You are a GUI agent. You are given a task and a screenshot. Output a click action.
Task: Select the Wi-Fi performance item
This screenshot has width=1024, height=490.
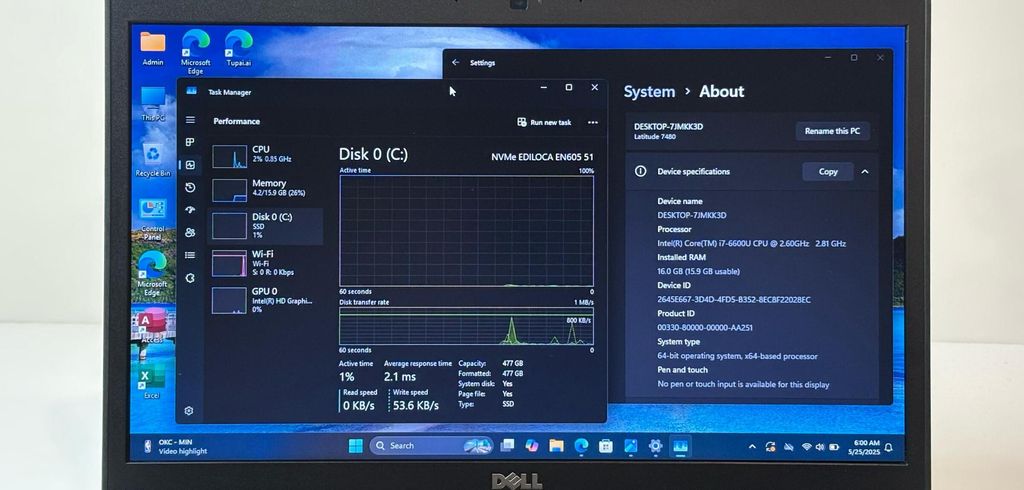click(265, 262)
